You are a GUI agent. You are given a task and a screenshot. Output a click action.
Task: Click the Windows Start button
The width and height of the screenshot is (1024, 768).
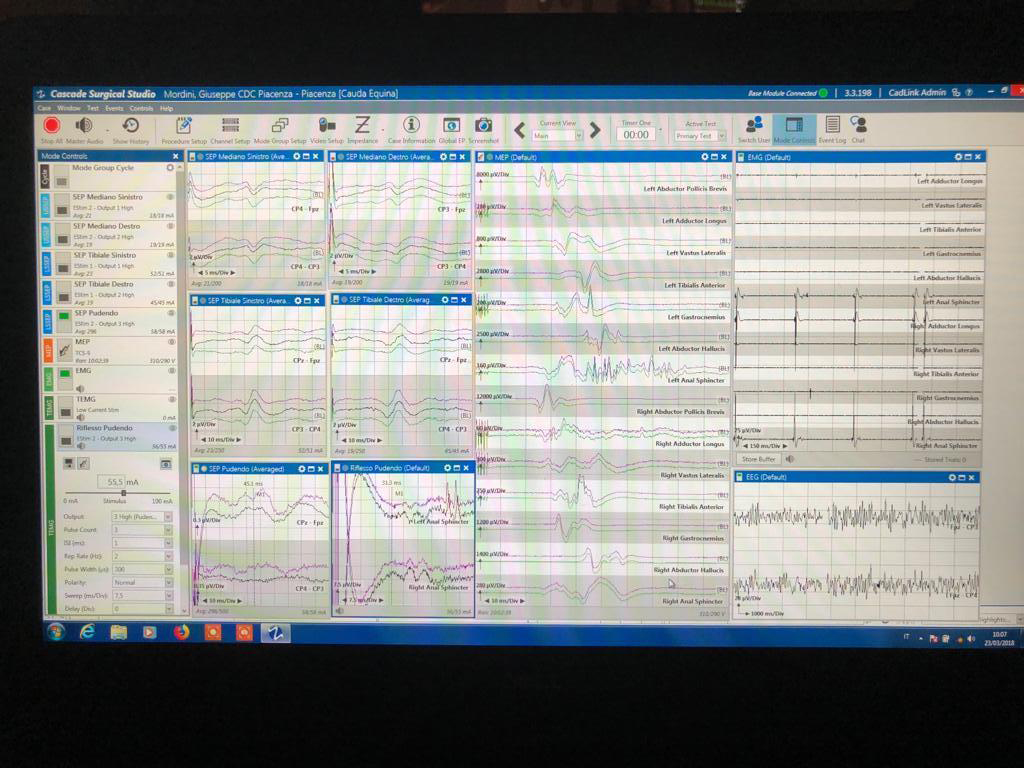pos(55,632)
